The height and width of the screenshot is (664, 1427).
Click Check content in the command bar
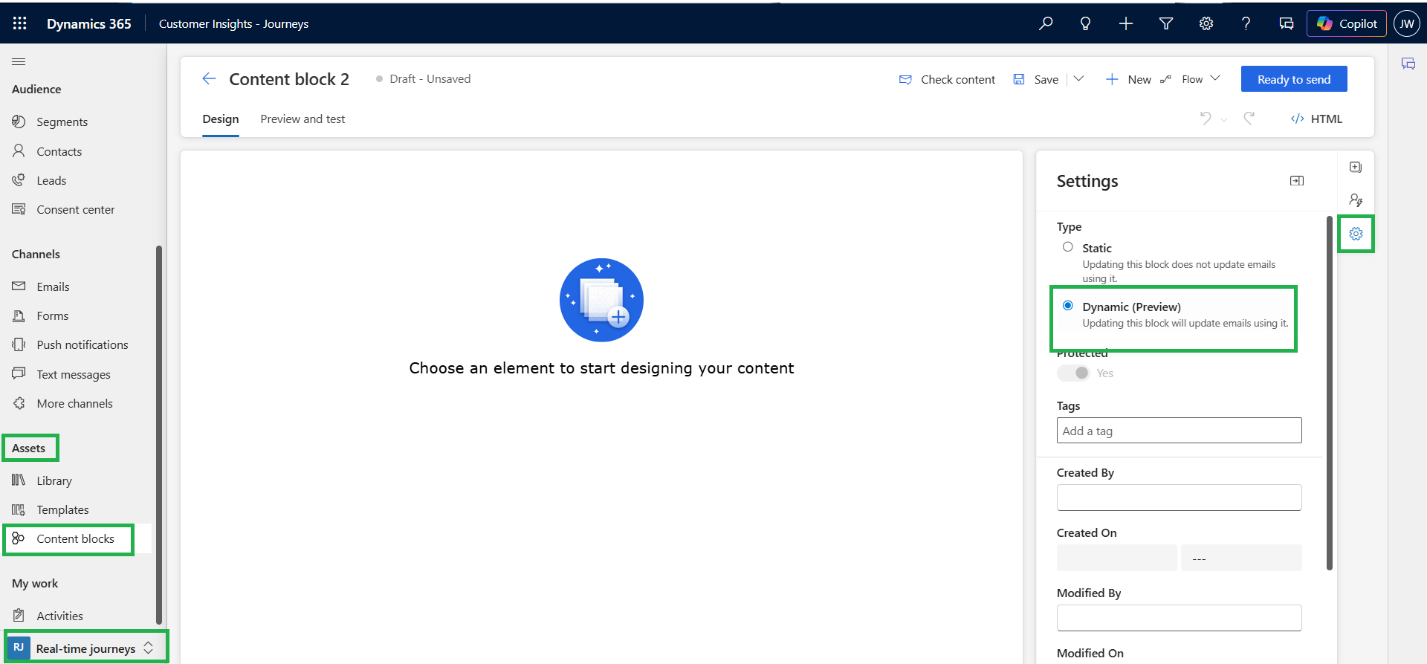point(947,80)
